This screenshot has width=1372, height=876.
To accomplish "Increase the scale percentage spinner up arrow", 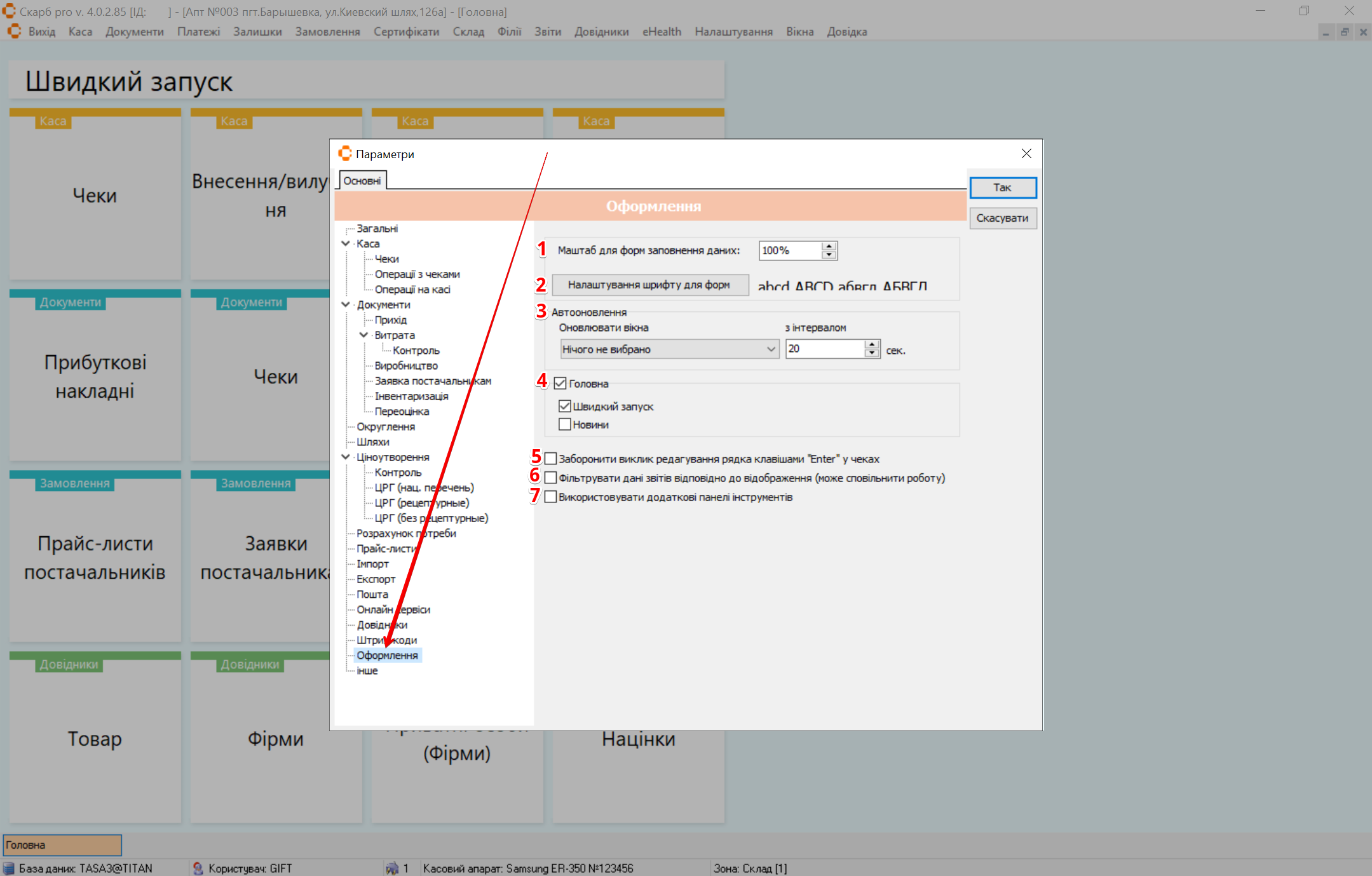I will tap(829, 246).
